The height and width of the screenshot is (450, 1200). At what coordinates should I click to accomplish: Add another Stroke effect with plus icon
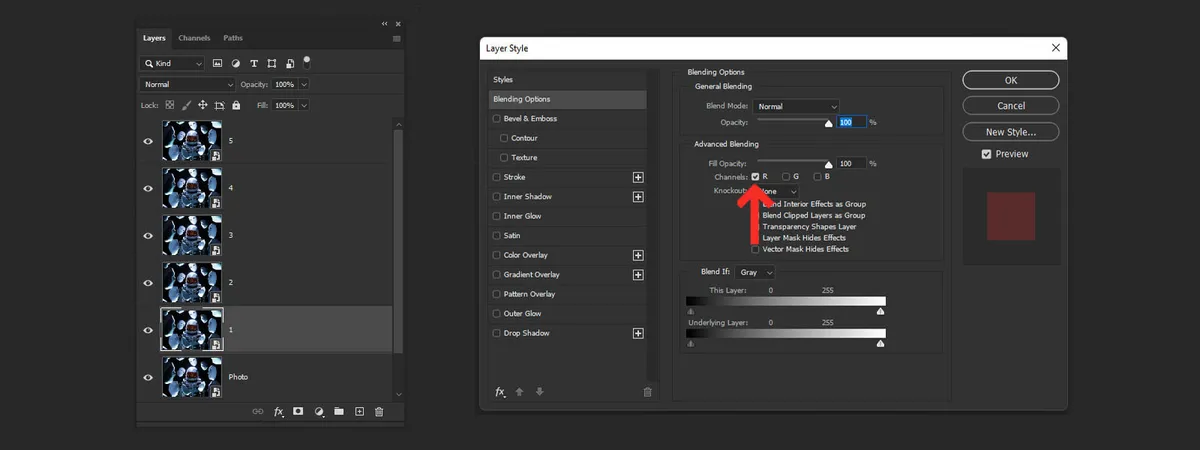pyautogui.click(x=638, y=177)
